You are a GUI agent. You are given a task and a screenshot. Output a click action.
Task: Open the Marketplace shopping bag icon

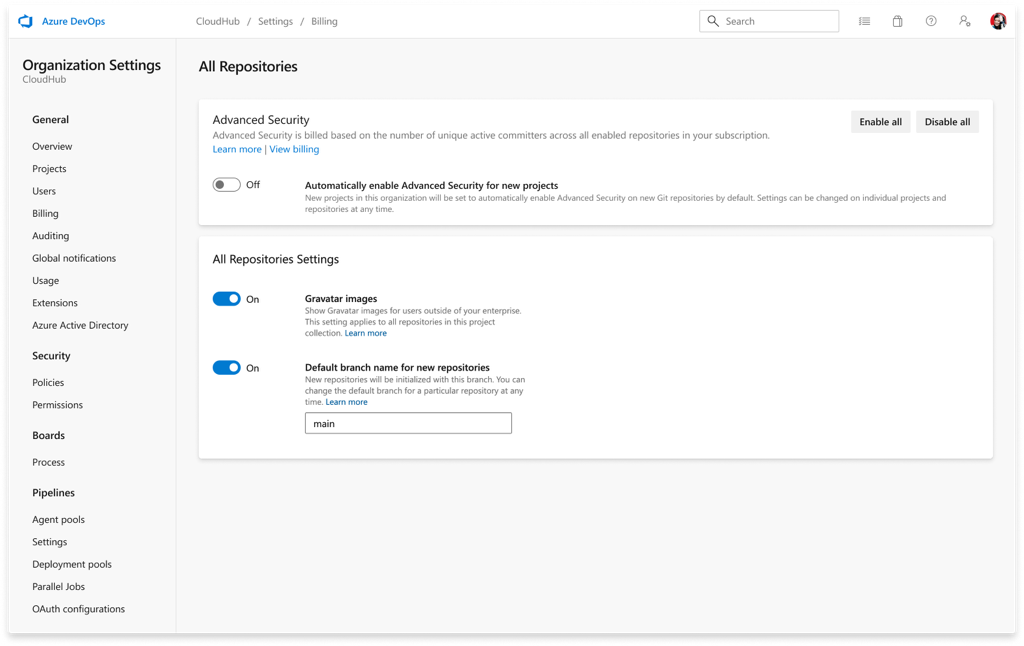(897, 20)
